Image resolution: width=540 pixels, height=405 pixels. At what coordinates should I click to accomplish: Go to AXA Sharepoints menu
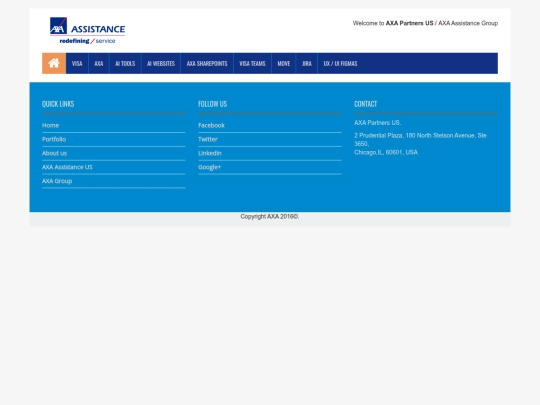pyautogui.click(x=207, y=63)
